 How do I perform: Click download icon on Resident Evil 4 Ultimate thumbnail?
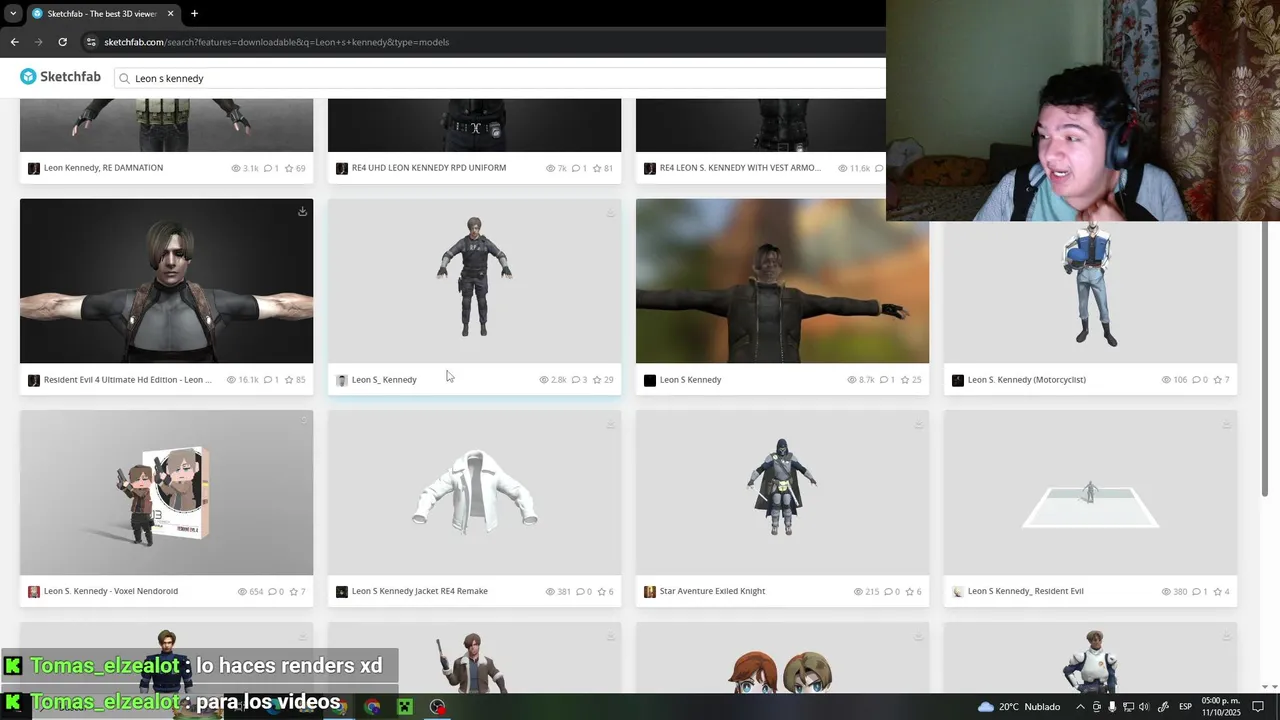pos(302,211)
